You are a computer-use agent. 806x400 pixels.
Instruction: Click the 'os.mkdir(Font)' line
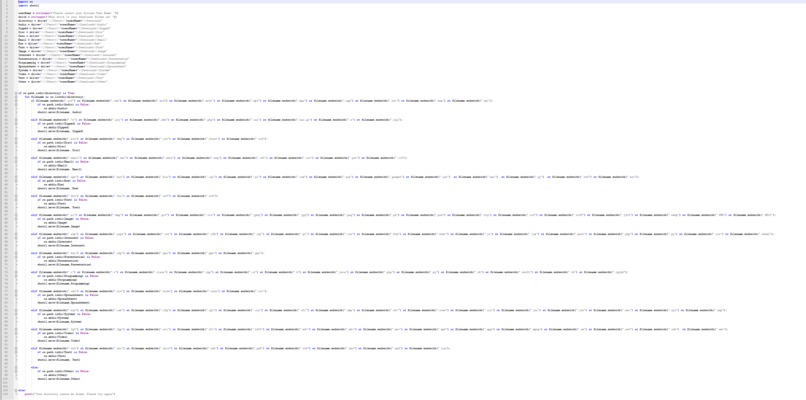[54, 204]
